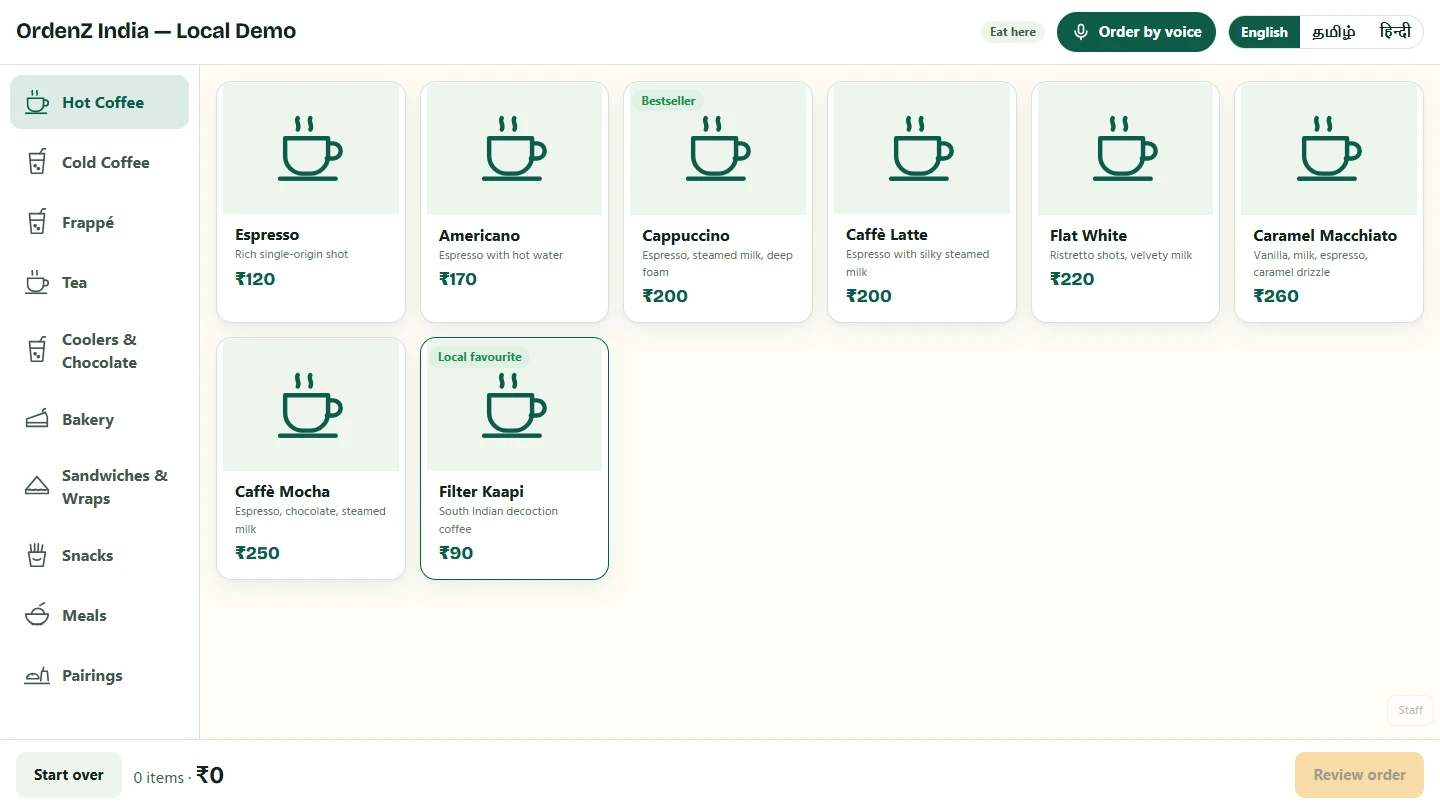
Task: Open the Snacks category
Action: (99, 555)
